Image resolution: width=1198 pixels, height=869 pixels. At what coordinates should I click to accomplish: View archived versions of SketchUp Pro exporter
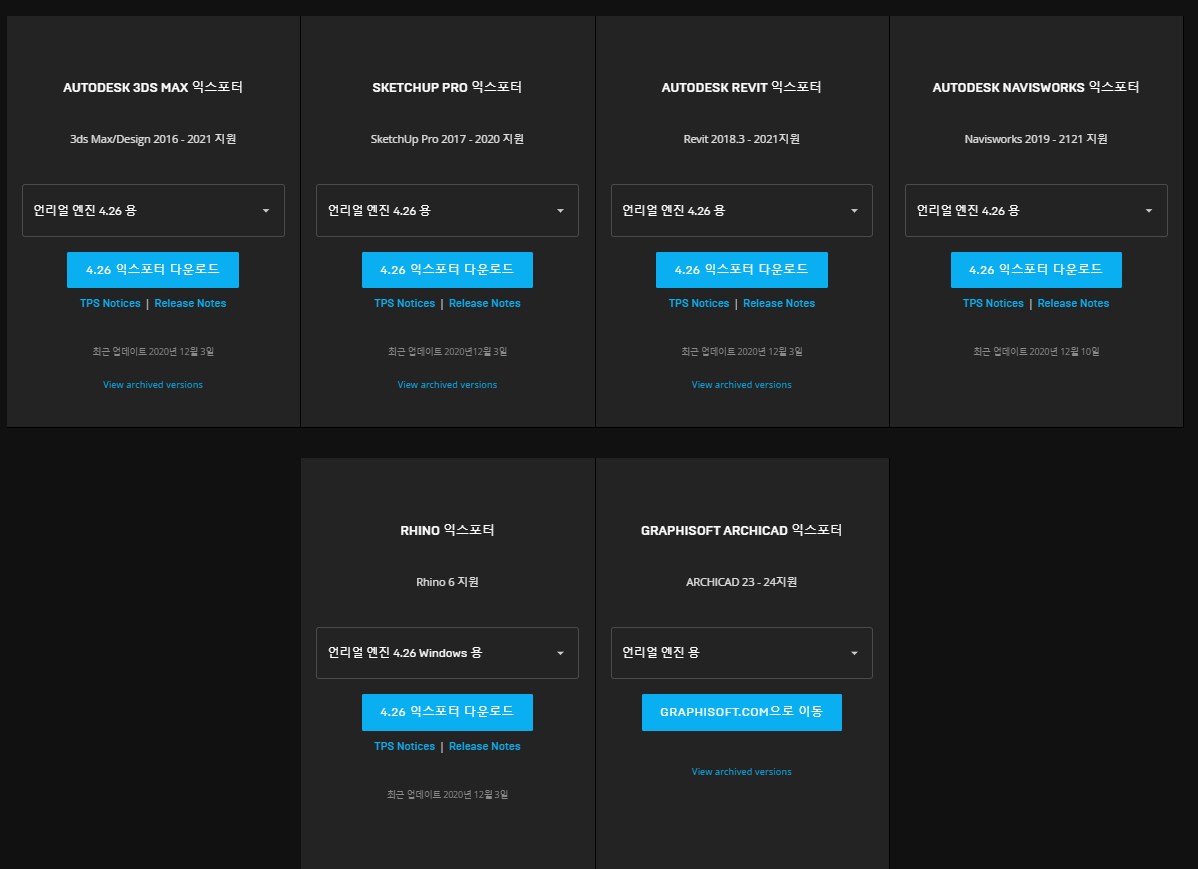[x=447, y=384]
